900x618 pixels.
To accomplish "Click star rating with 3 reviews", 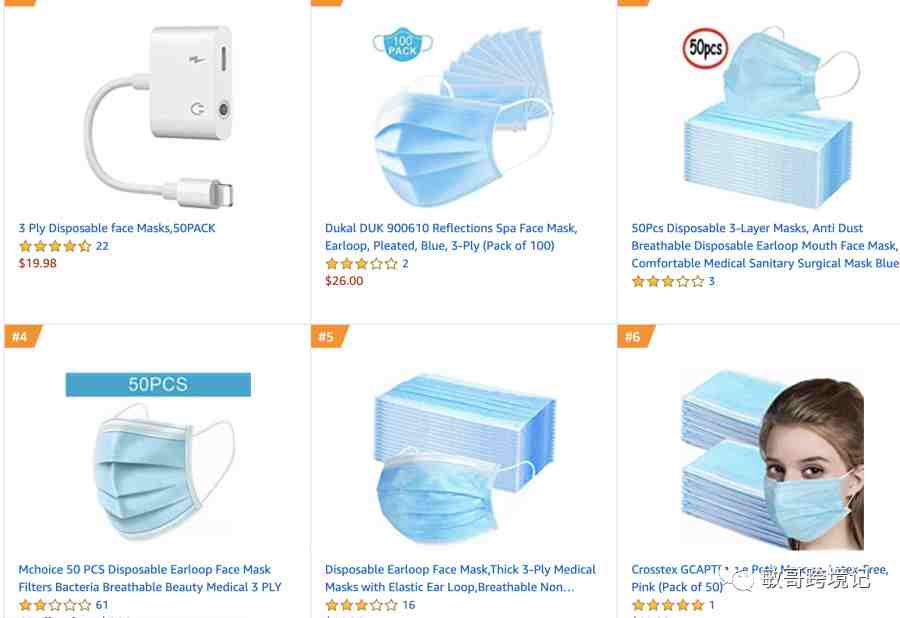I will click(668, 281).
